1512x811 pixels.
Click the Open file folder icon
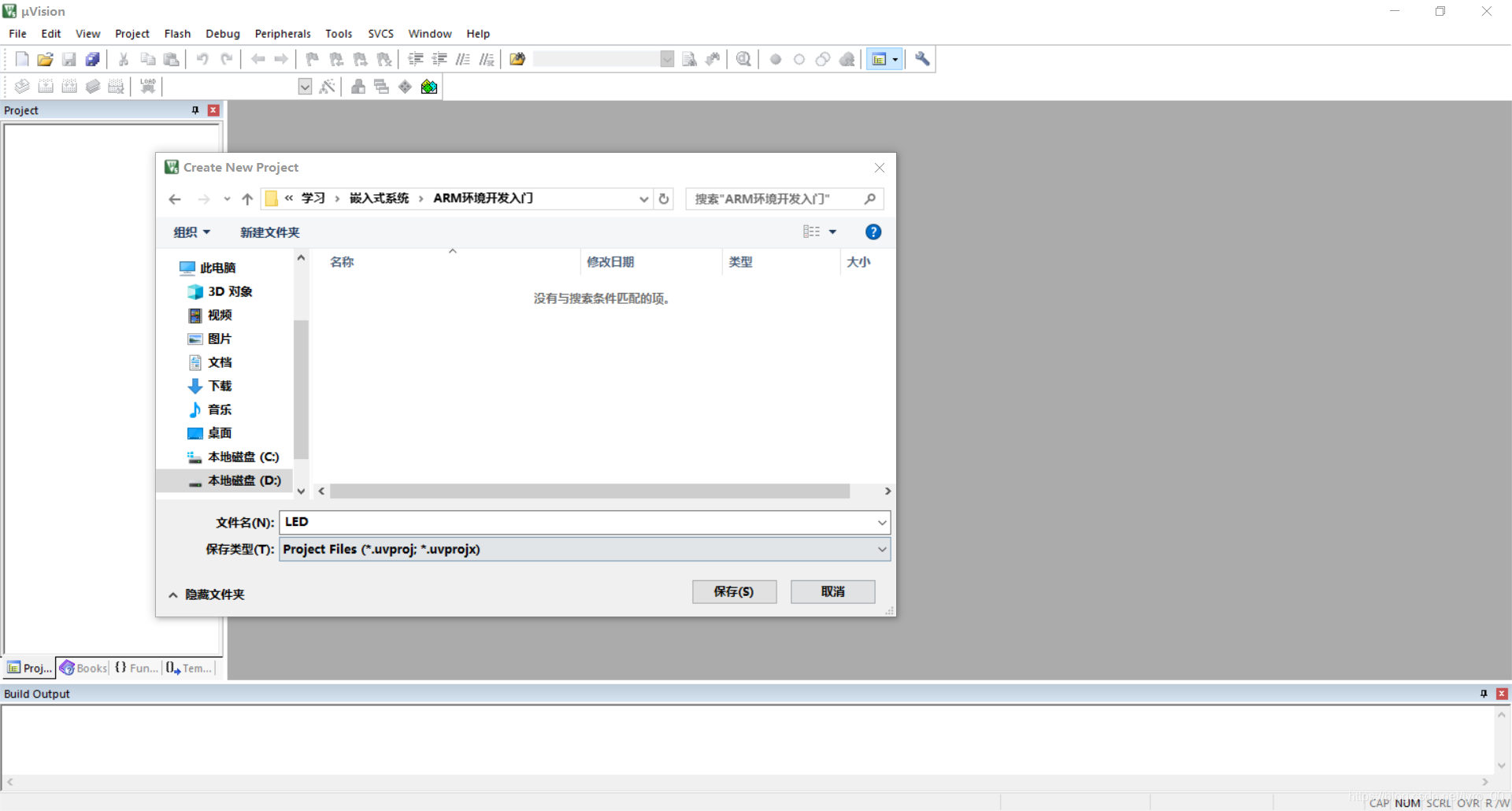46,59
